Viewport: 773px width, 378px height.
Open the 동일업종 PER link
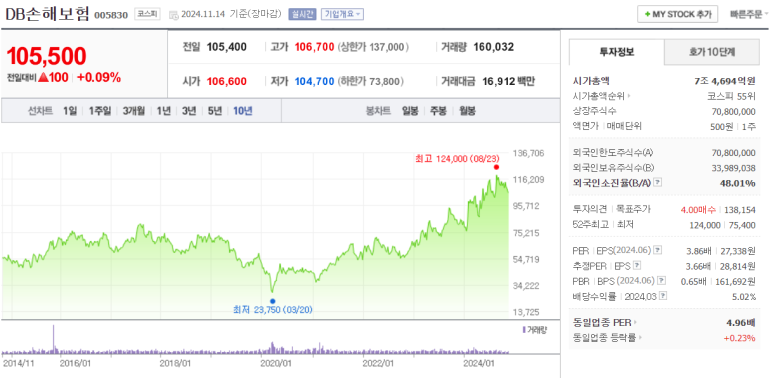coord(604,323)
